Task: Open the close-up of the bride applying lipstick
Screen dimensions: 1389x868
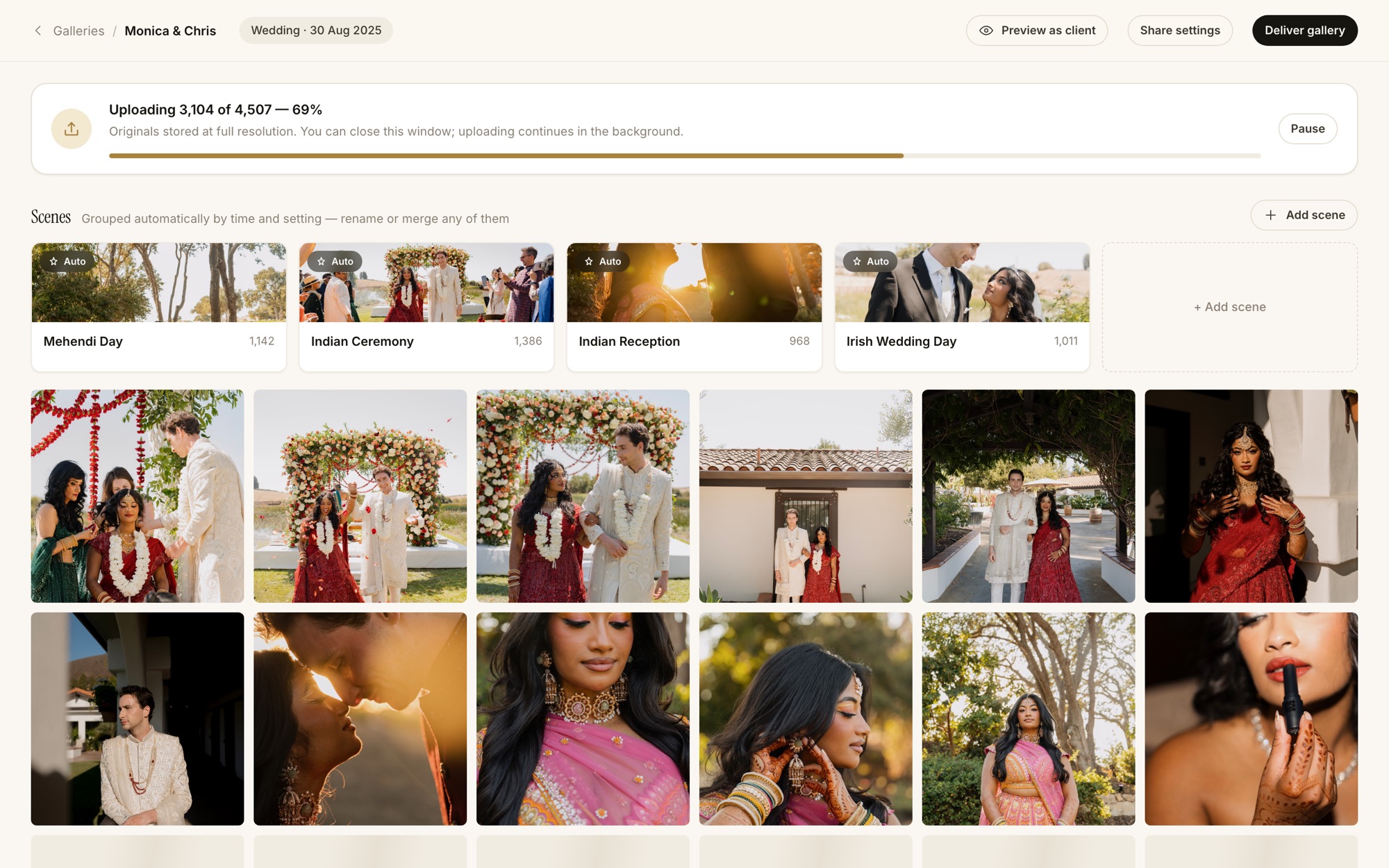Action: pyautogui.click(x=1251, y=719)
